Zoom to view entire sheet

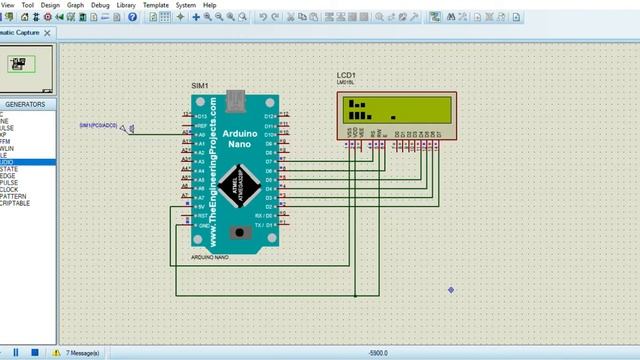231,17
